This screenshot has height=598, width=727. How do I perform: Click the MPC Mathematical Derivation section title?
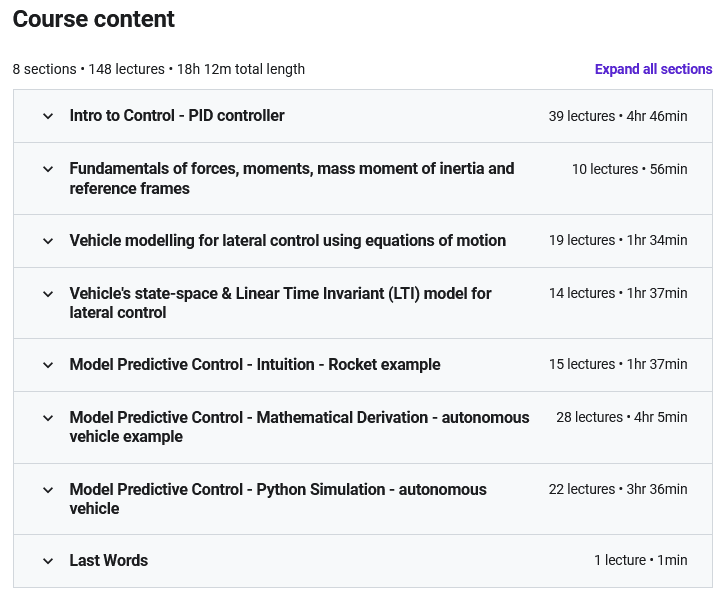tap(299, 427)
